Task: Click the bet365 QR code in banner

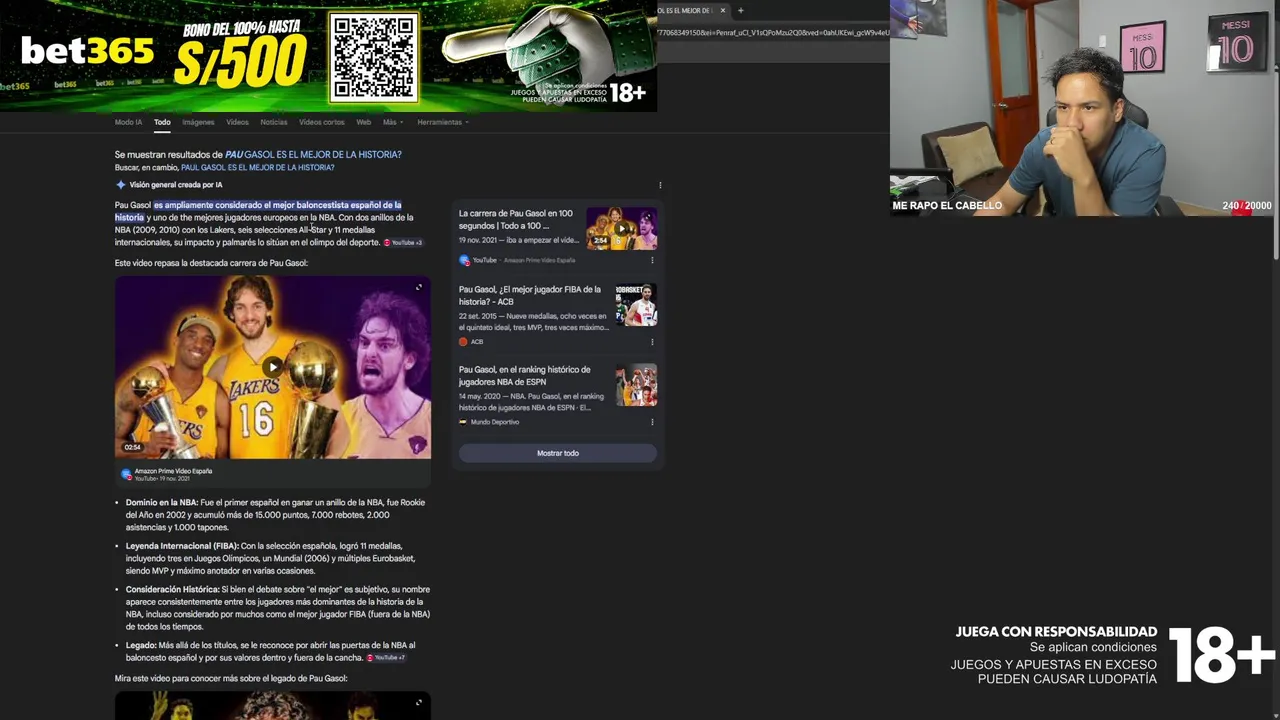Action: click(374, 57)
